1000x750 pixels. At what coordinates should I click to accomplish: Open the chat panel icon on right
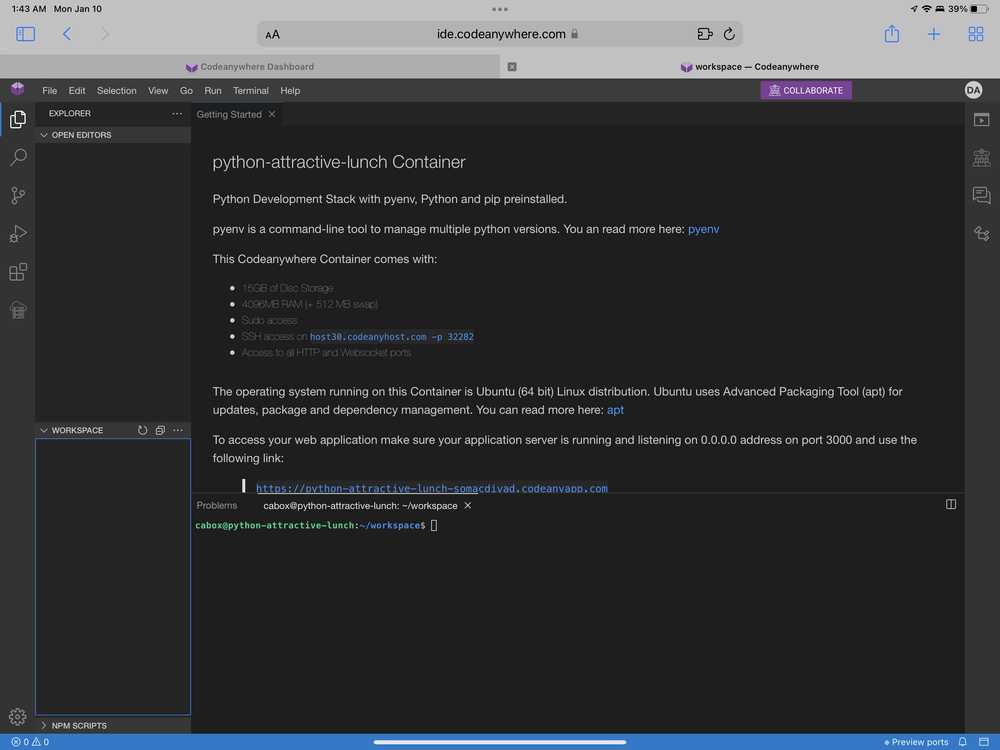pos(982,195)
